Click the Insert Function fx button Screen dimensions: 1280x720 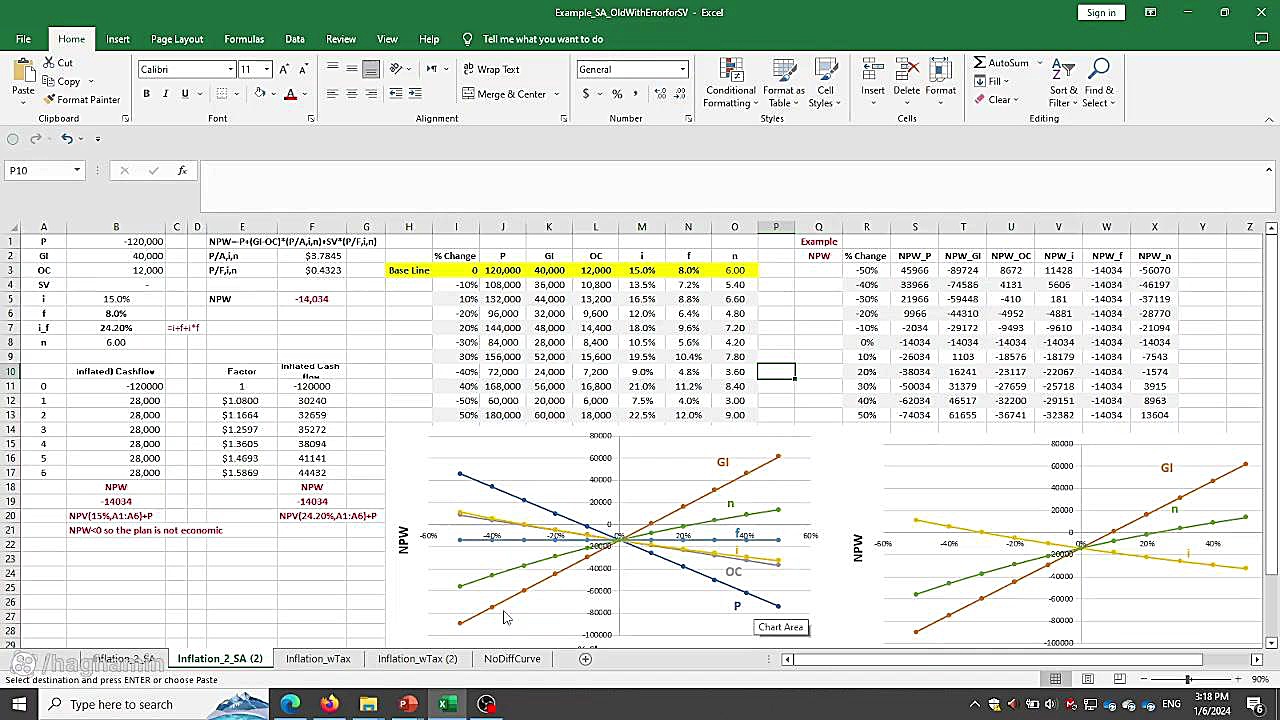point(182,171)
